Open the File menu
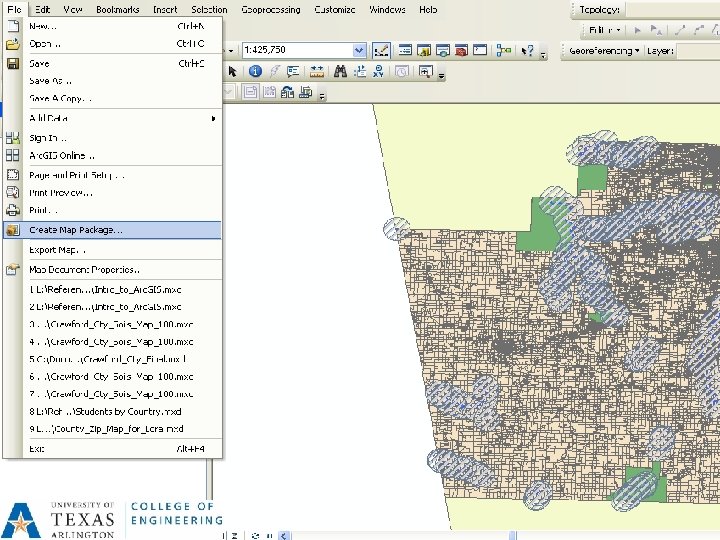The image size is (720, 540). [14, 9]
